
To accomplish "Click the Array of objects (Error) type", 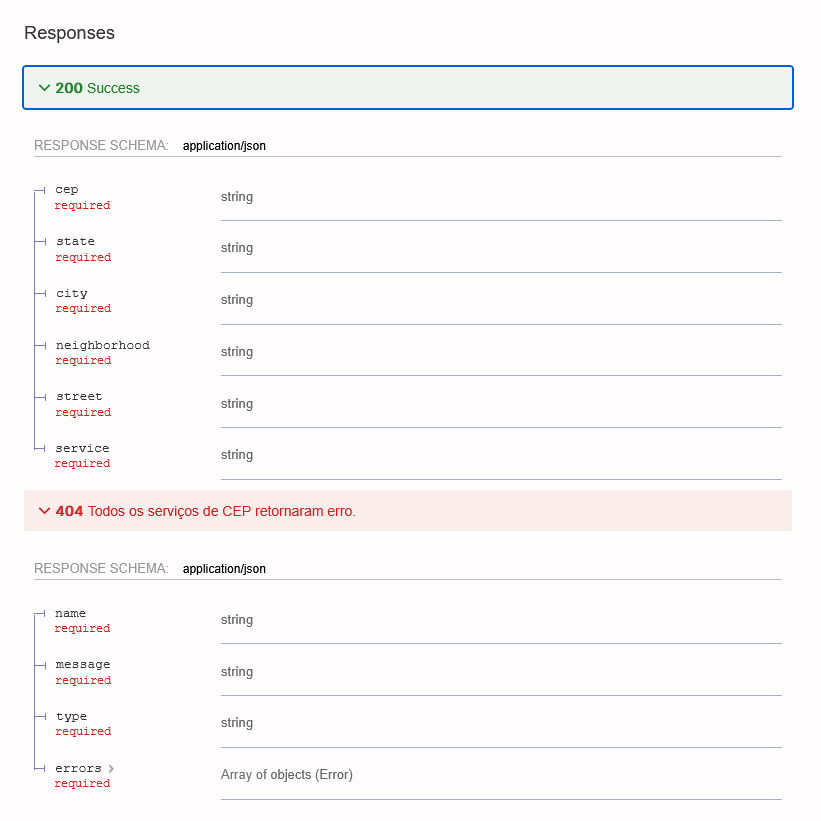I will (287, 775).
